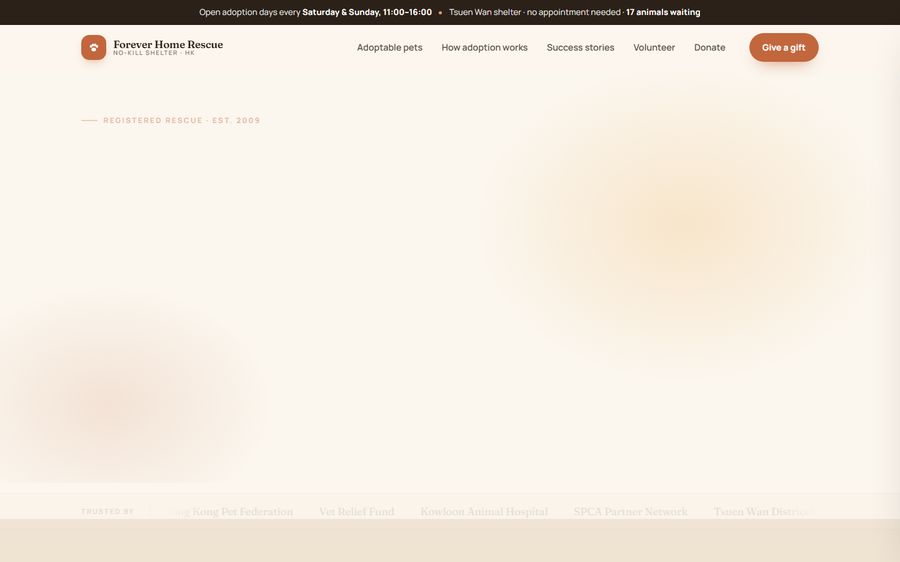Image resolution: width=900 pixels, height=562 pixels.
Task: Open the Adoptable pets page
Action: pos(390,48)
